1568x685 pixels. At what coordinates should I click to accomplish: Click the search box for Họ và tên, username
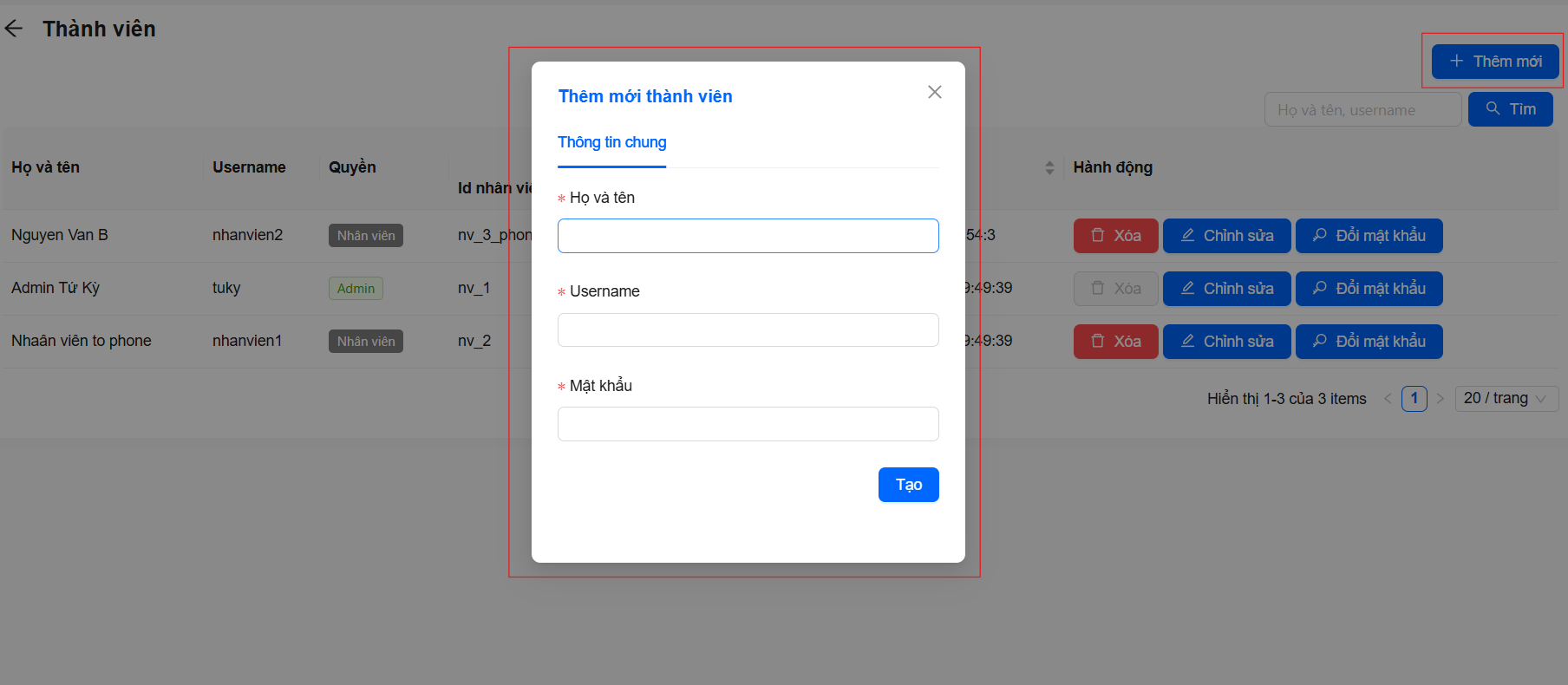point(1362,110)
